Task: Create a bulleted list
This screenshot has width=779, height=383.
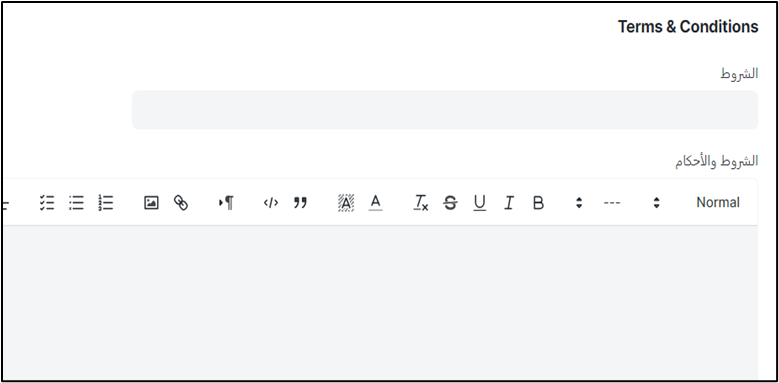Action: pos(76,203)
